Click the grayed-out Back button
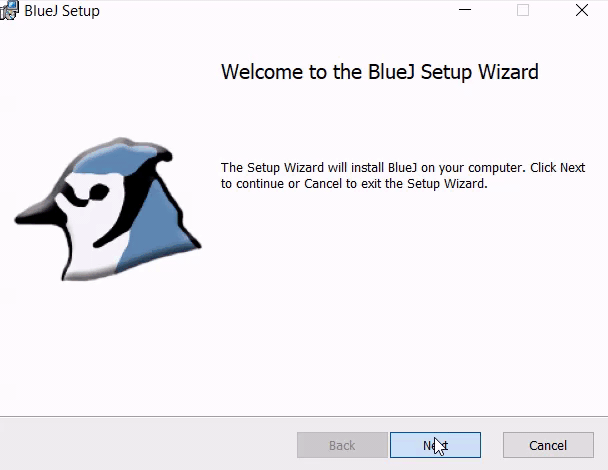 pos(342,445)
